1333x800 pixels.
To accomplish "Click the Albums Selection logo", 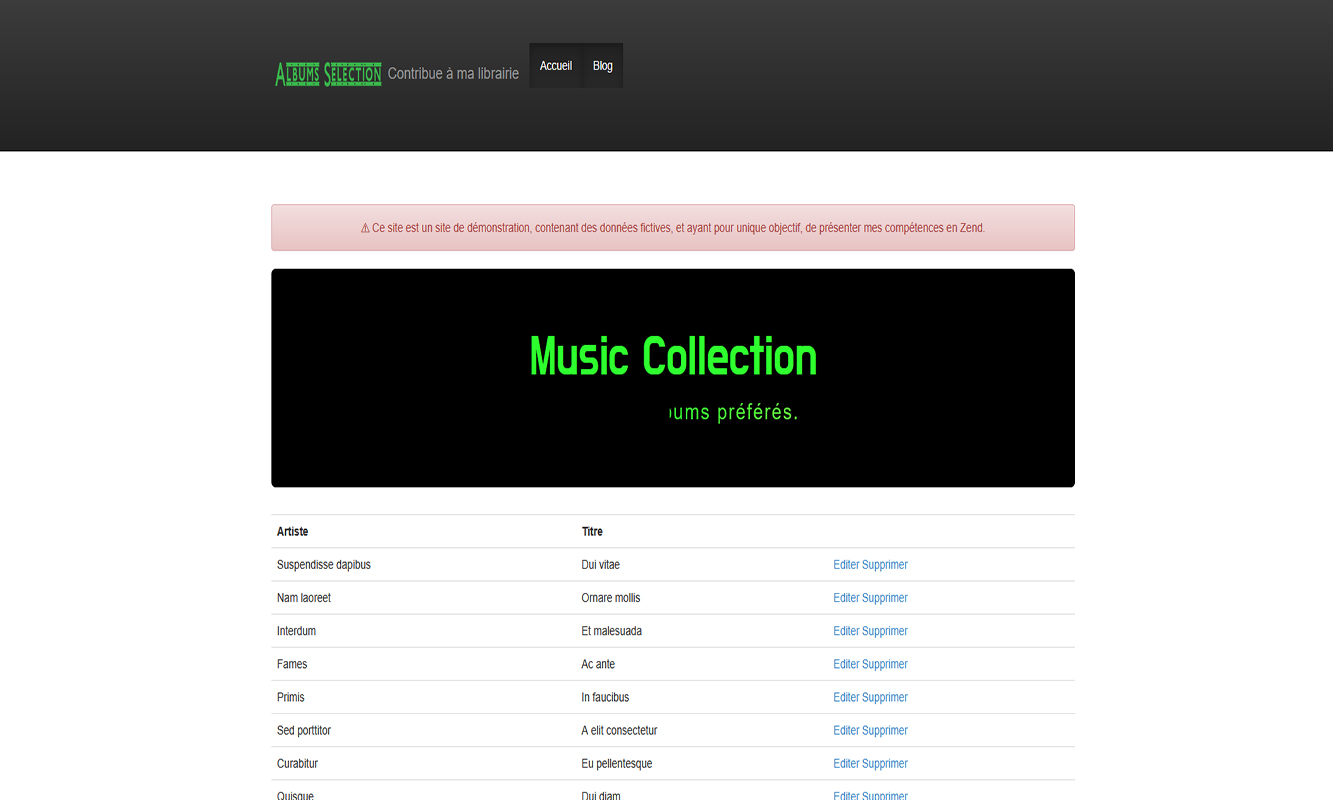I will pyautogui.click(x=328, y=74).
